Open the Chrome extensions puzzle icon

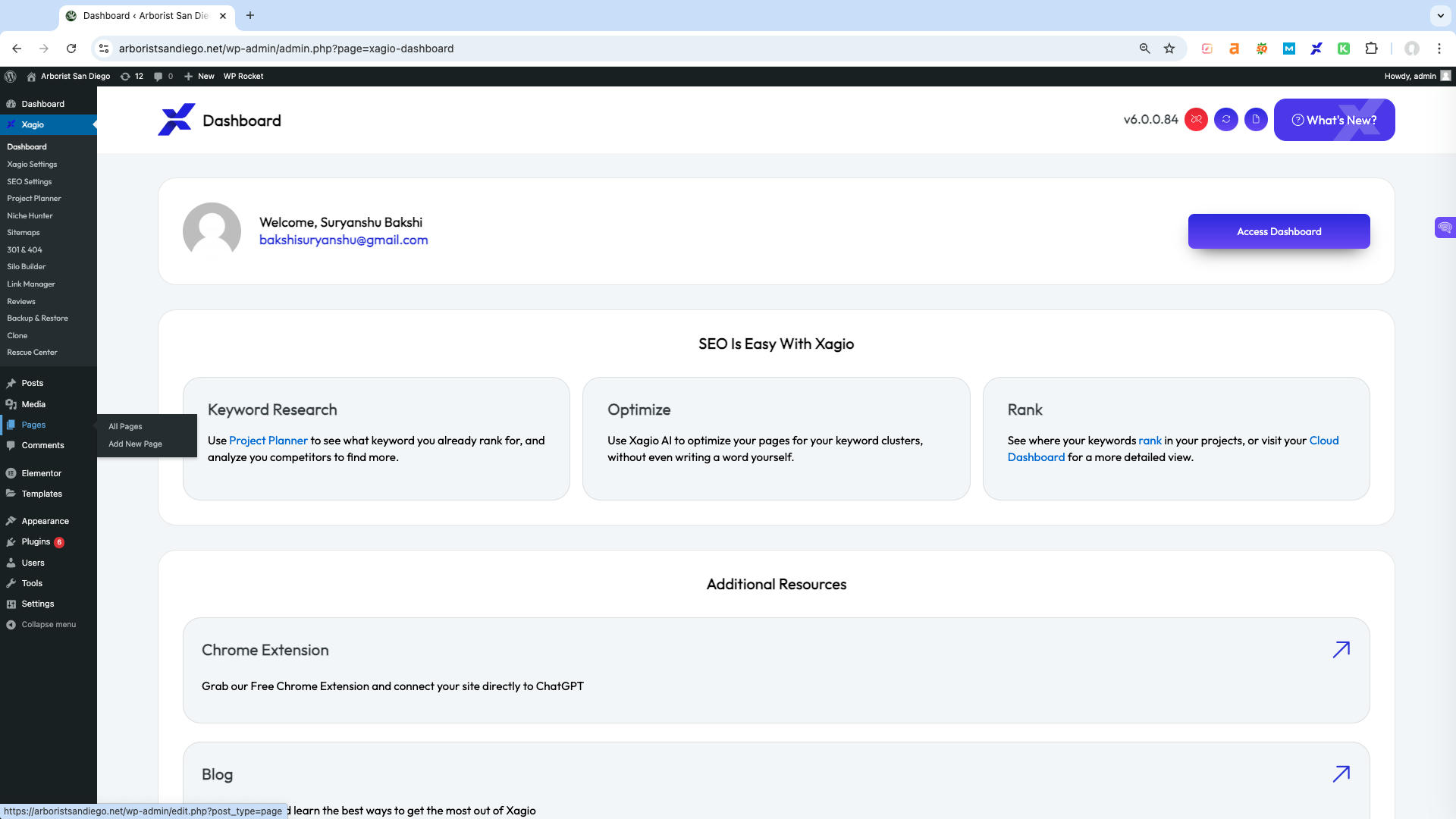1371,49
